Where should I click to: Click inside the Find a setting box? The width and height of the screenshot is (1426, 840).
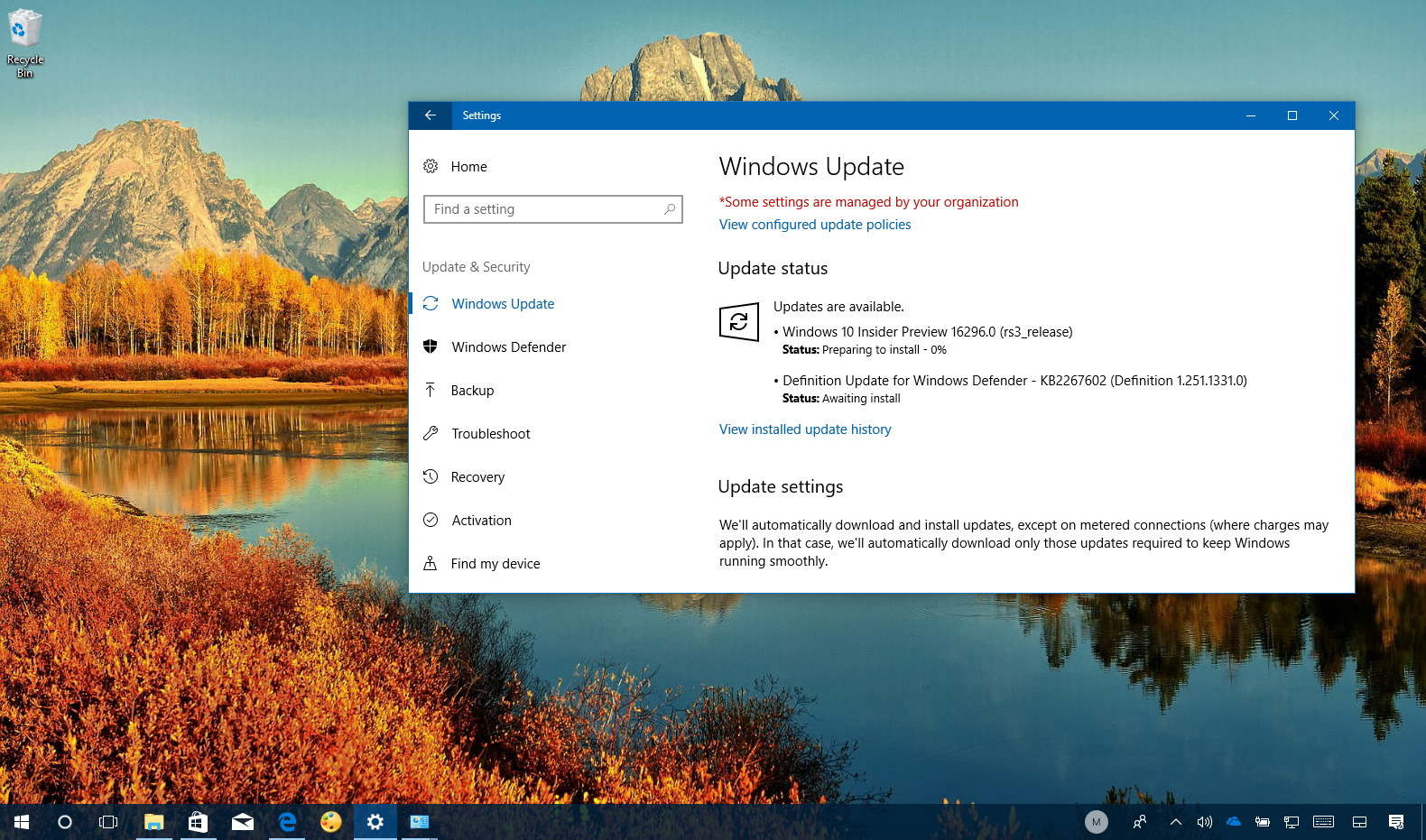tap(552, 209)
